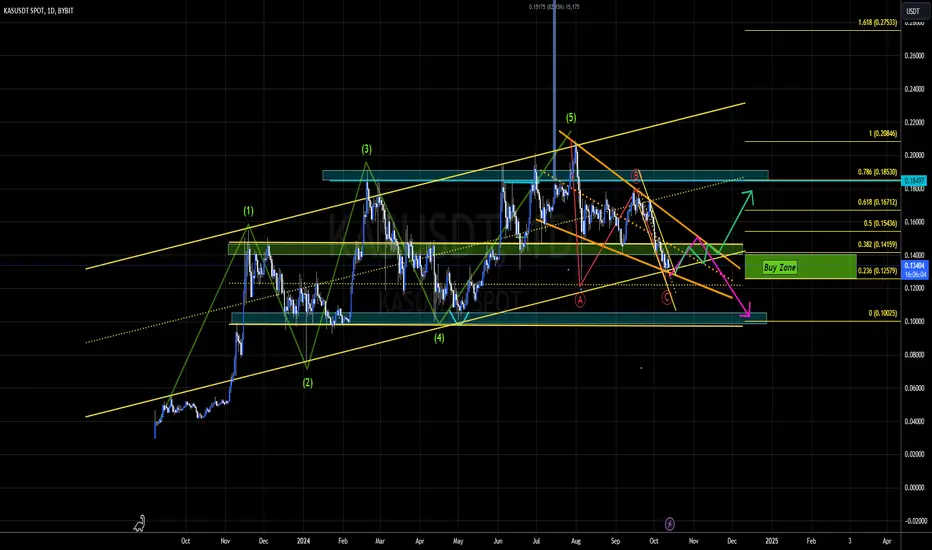Click May on the time axis
The height and width of the screenshot is (550, 932).
coord(458,541)
